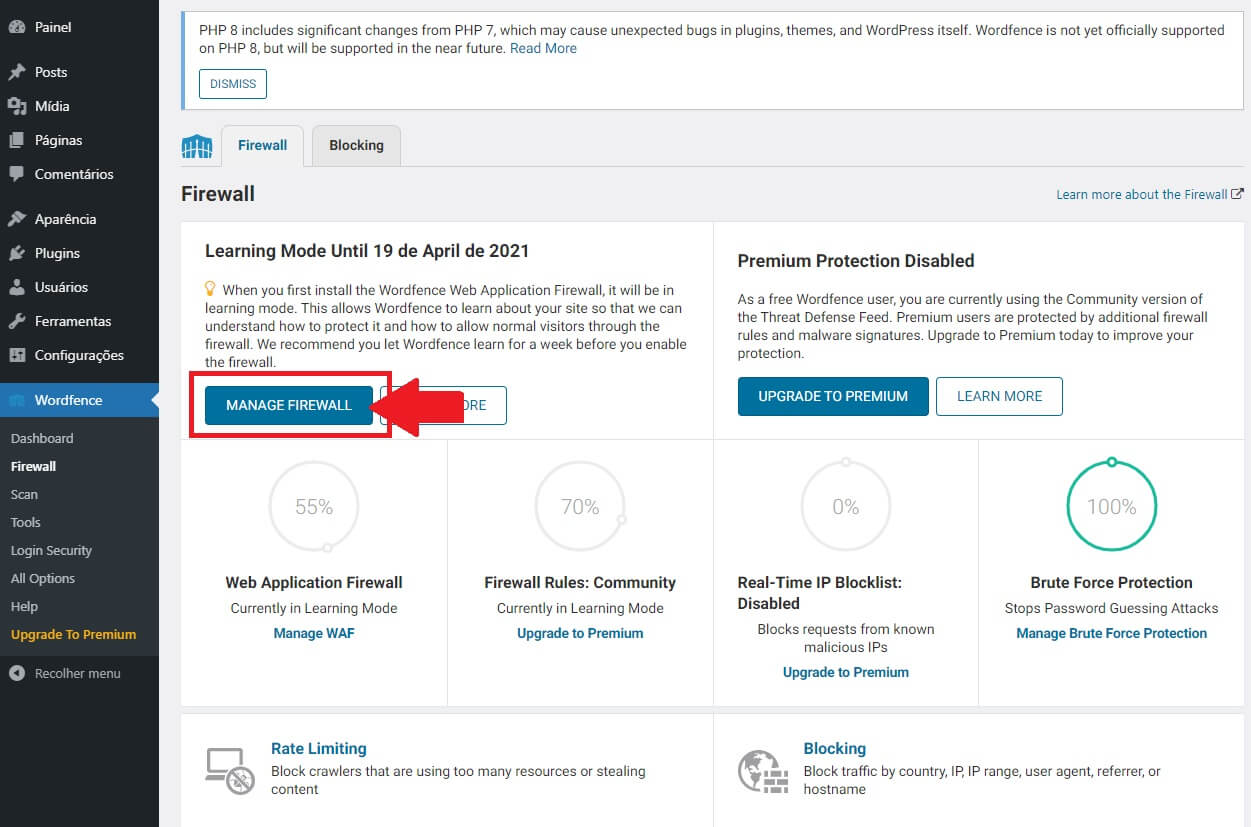
Task: Click the Manage Firewall button
Action: pyautogui.click(x=289, y=405)
